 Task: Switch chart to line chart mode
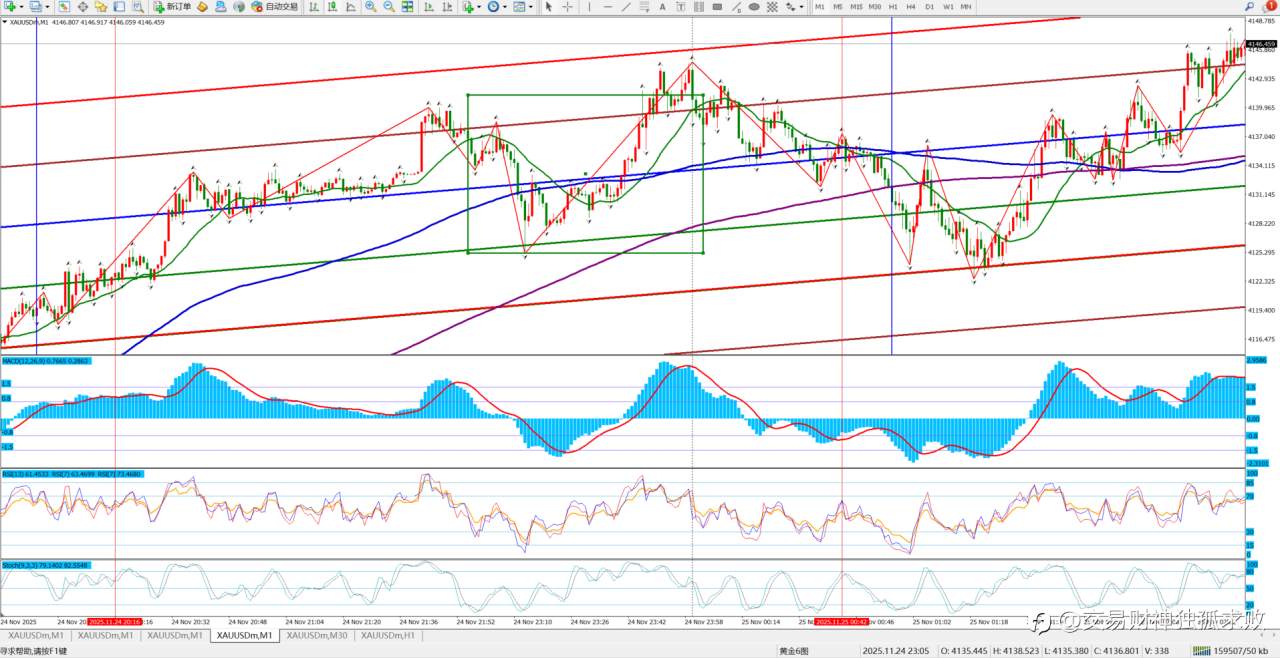coord(350,6)
